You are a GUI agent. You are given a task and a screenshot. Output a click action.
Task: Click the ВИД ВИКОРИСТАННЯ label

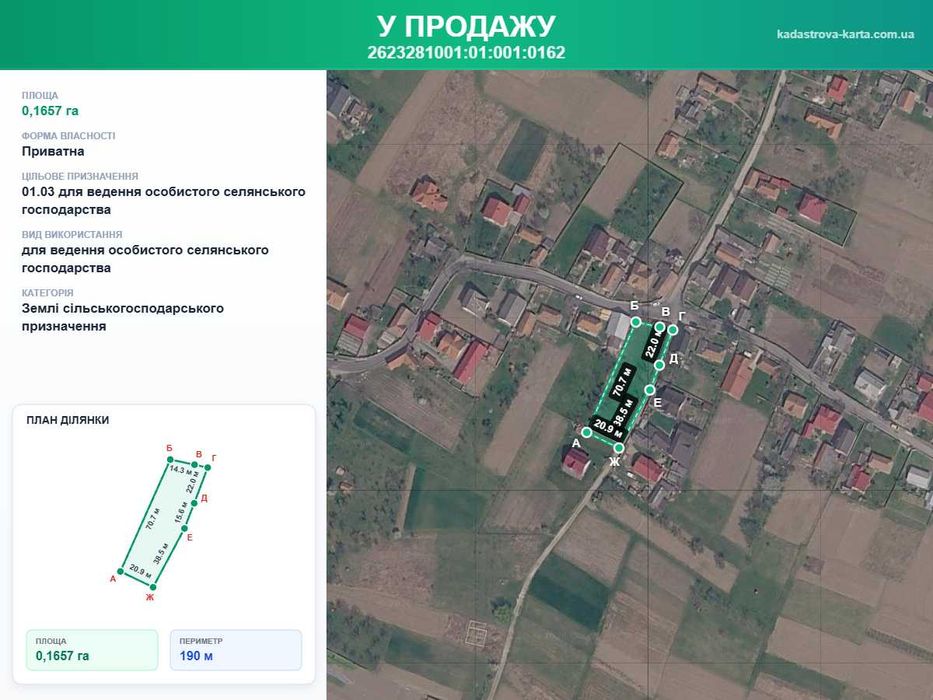click(72, 235)
